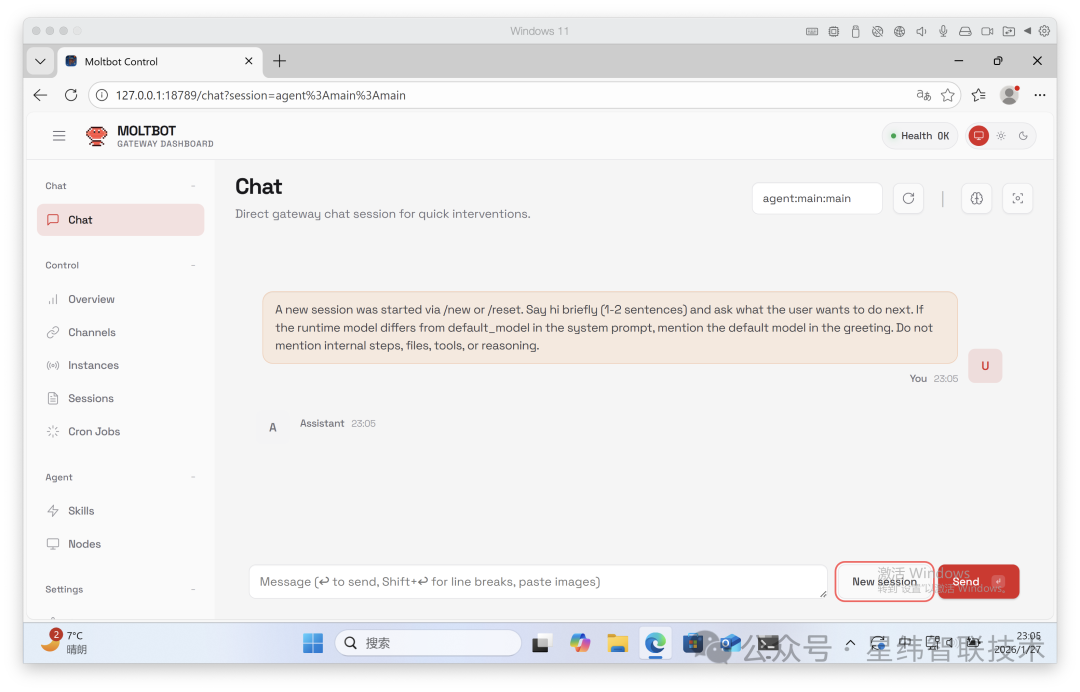The width and height of the screenshot is (1080, 692).
Task: Click the refresh chat data icon
Action: 908,198
